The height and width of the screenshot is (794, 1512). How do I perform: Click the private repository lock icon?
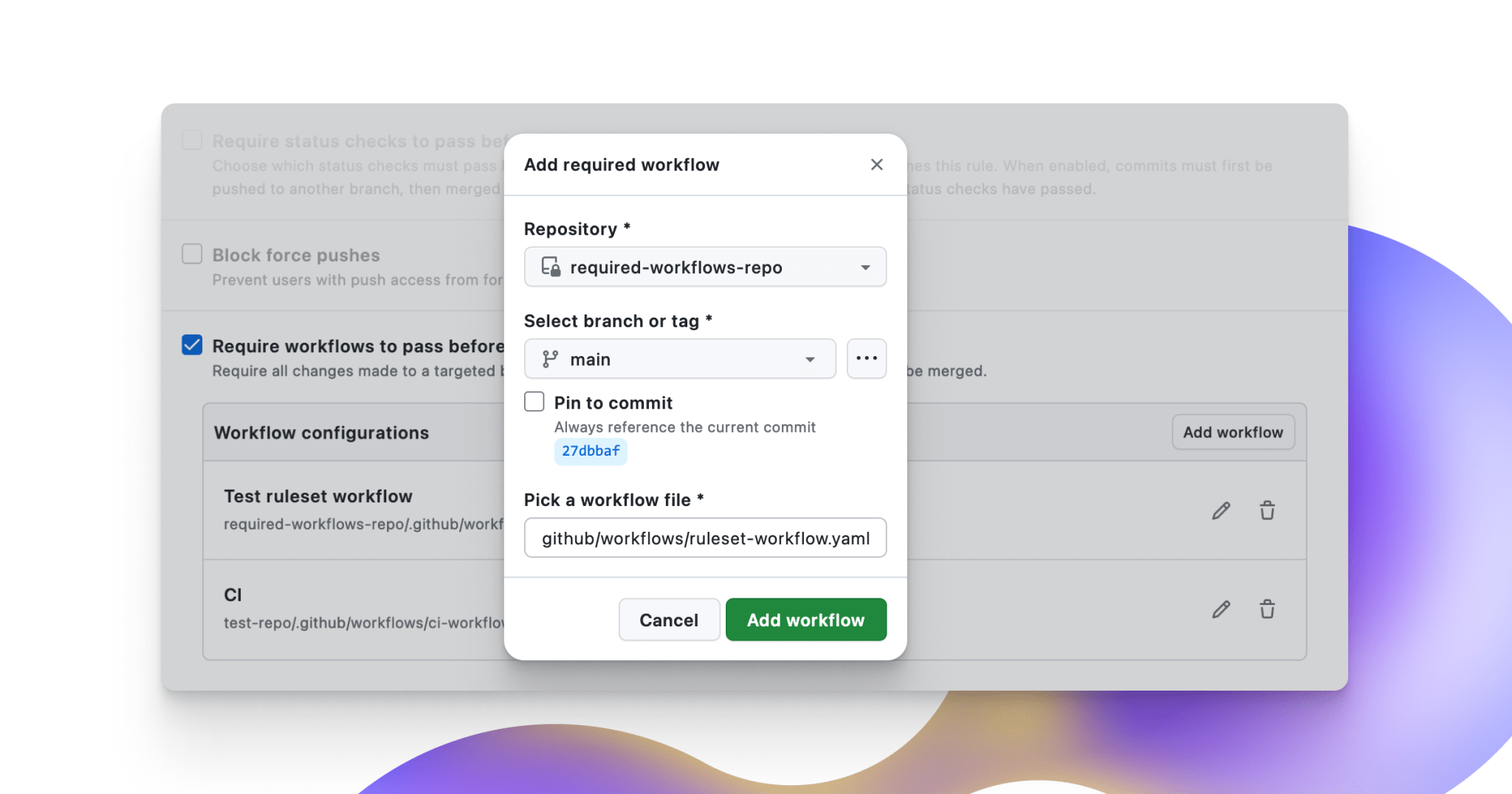click(x=549, y=267)
